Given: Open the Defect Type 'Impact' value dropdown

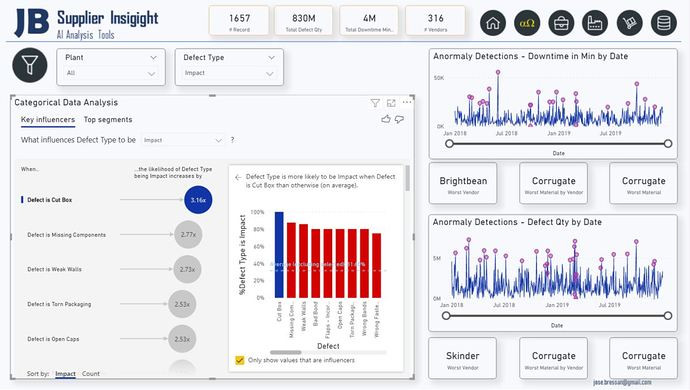Looking at the screenshot, I should point(229,74).
